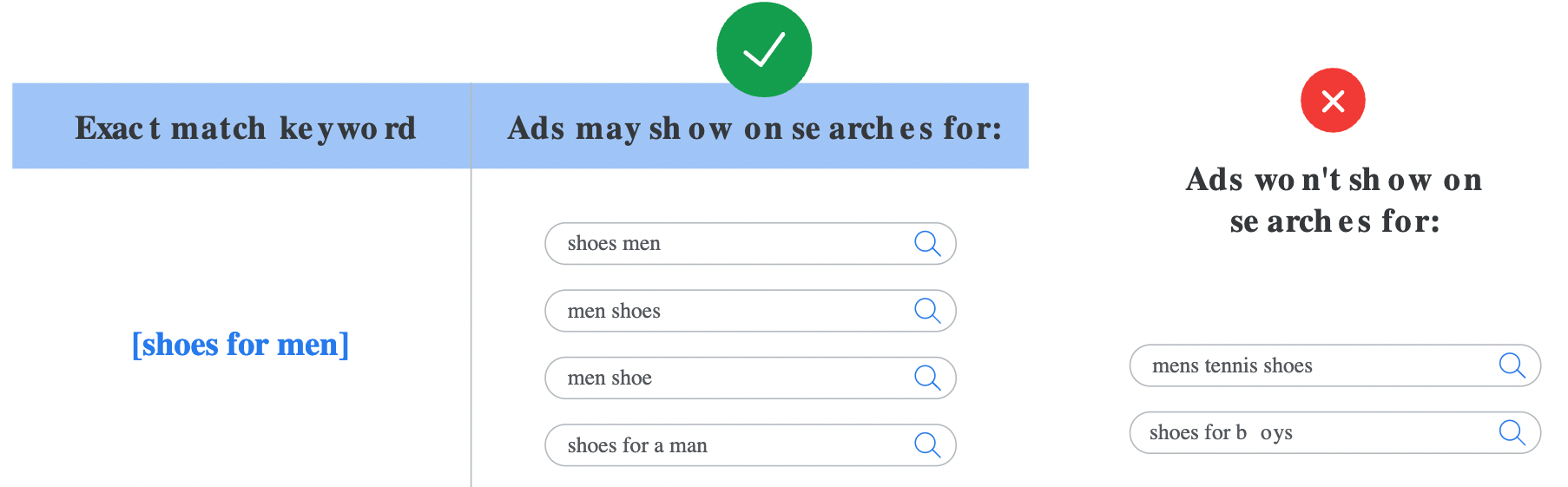Click magnifier in "shoes for a man" box
1568x487 pixels.
click(927, 445)
